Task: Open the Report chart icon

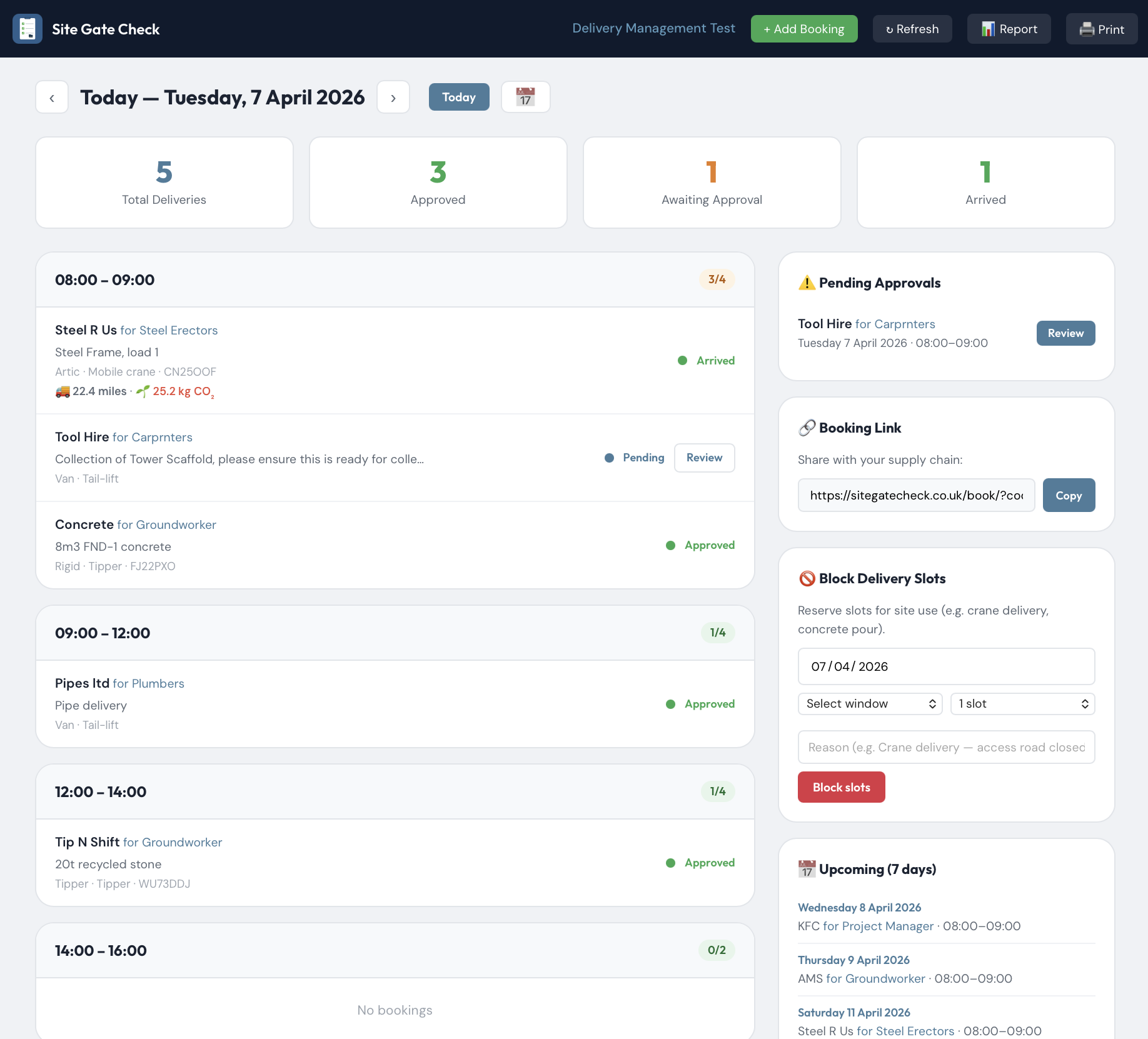Action: [988, 29]
